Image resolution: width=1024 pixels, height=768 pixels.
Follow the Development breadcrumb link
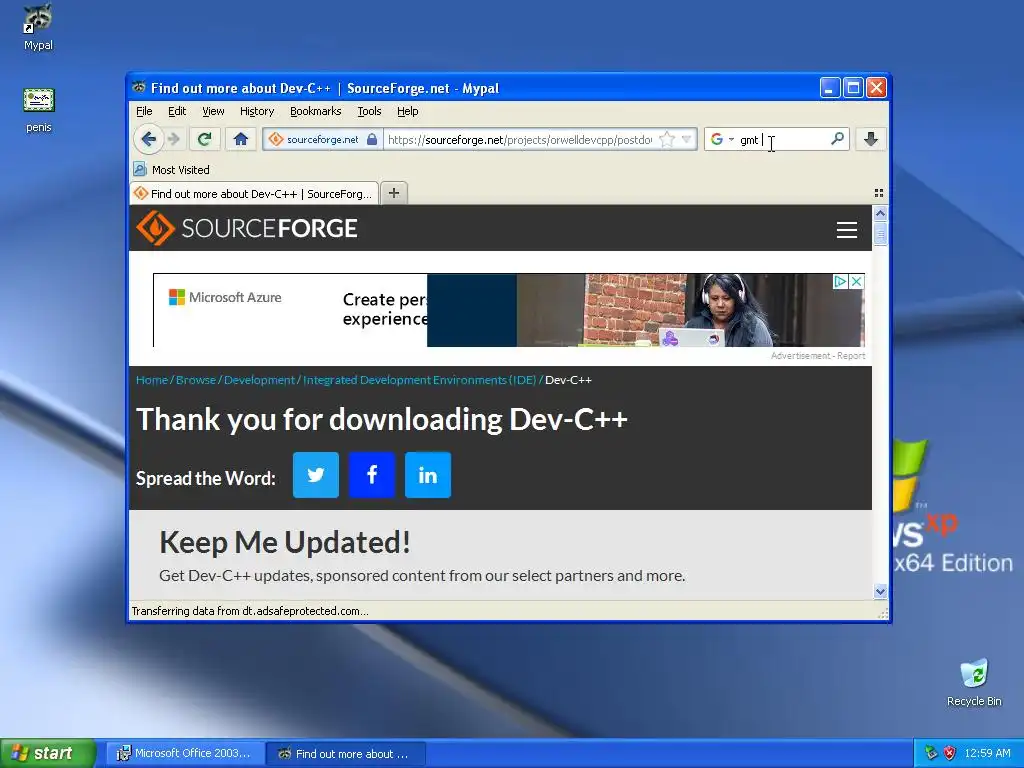(x=259, y=379)
